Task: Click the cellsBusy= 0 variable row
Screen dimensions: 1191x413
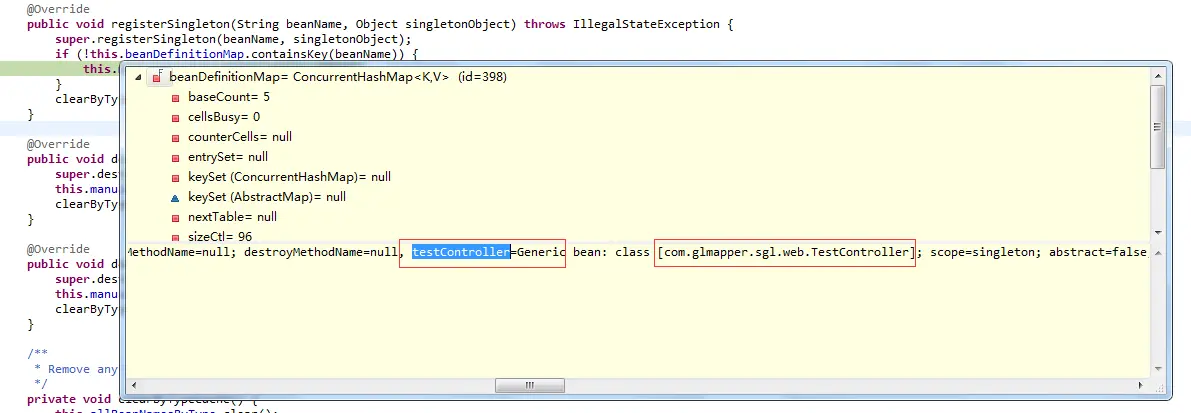Action: [x=224, y=117]
